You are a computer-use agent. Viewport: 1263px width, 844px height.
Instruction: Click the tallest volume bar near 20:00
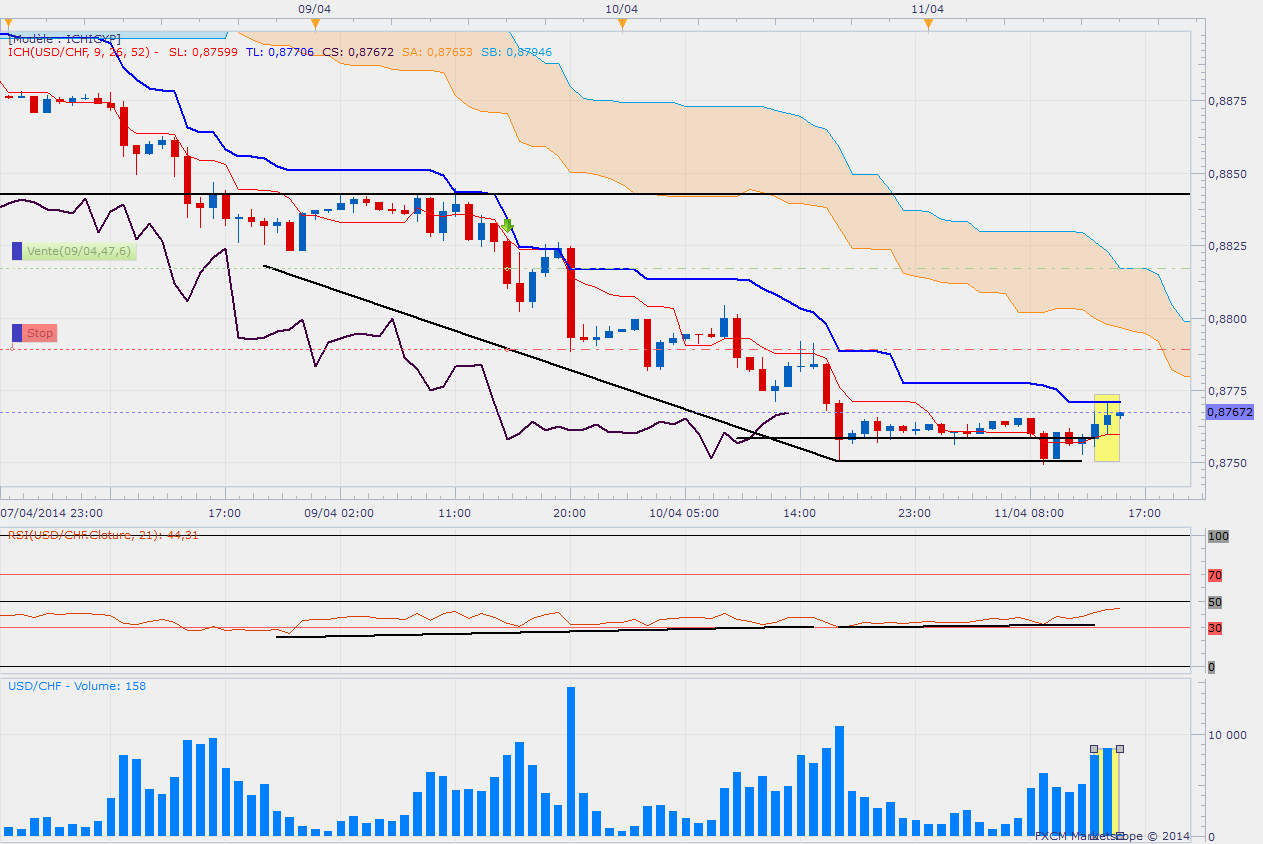pos(570,760)
